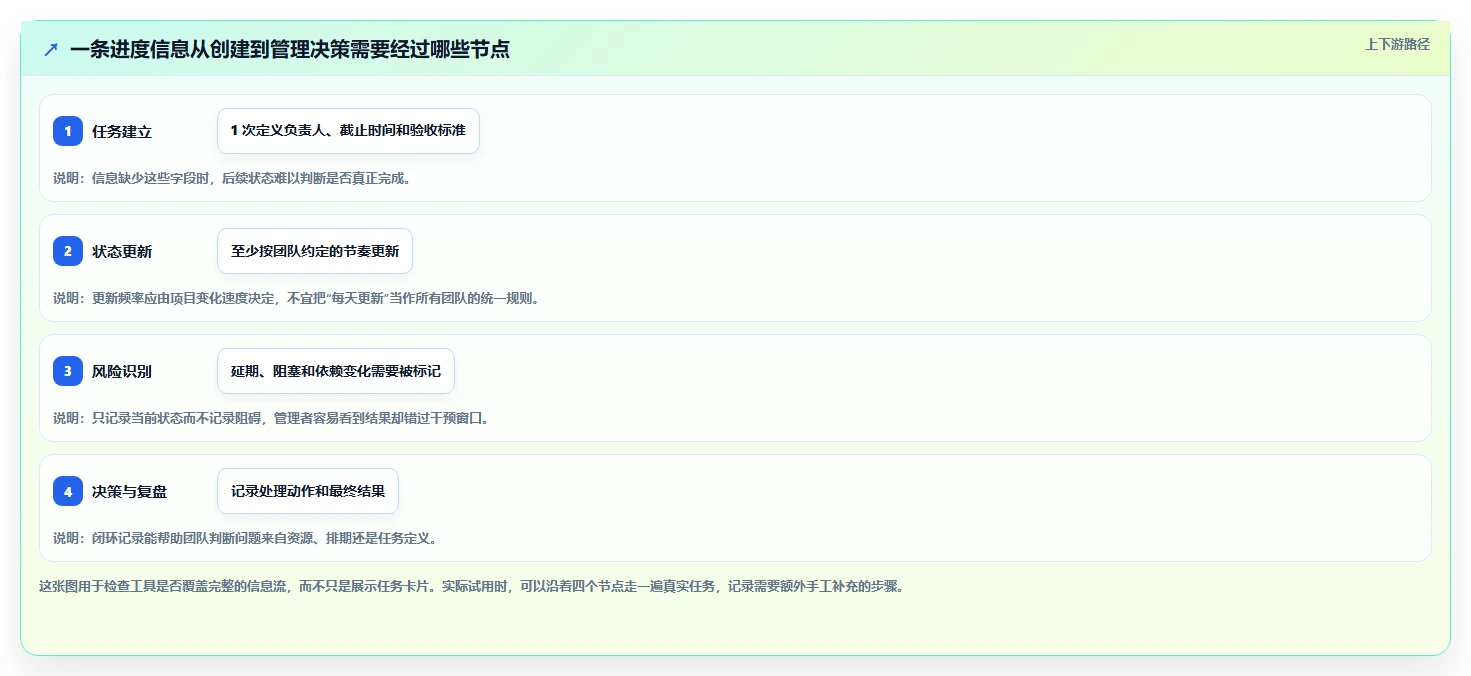The image size is (1471, 676).
Task: Click the 决策与复盘 step title
Action: (129, 491)
